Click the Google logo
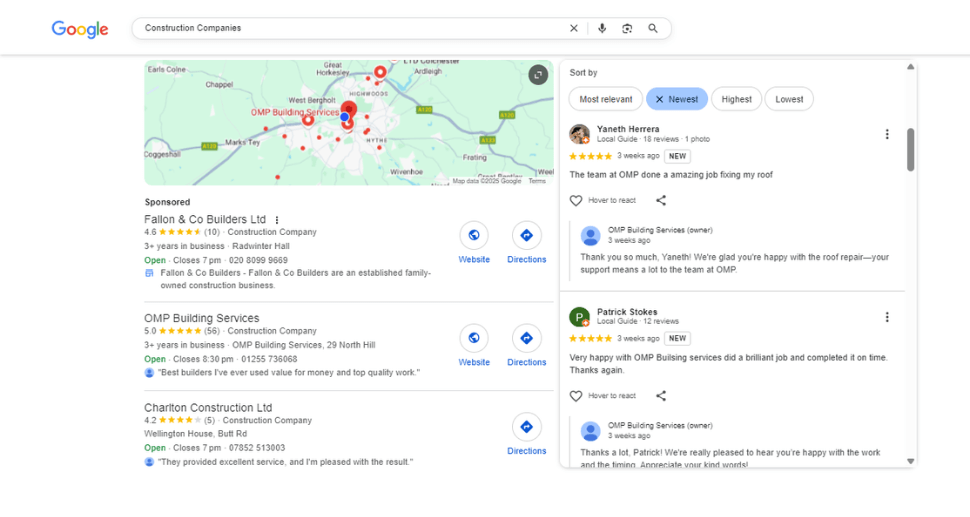The height and width of the screenshot is (517, 970). click(x=80, y=28)
